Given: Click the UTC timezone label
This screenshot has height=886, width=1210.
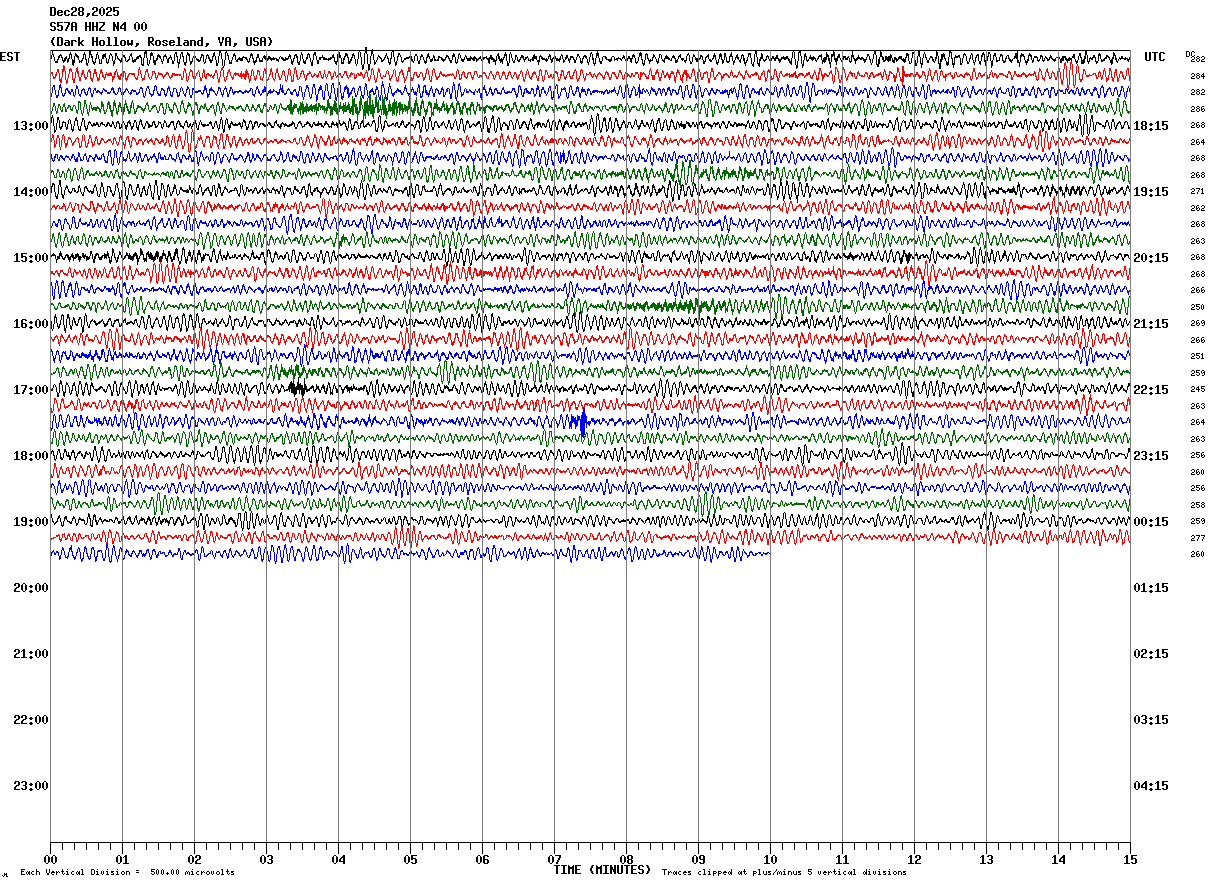Looking at the screenshot, I should coord(1155,57).
